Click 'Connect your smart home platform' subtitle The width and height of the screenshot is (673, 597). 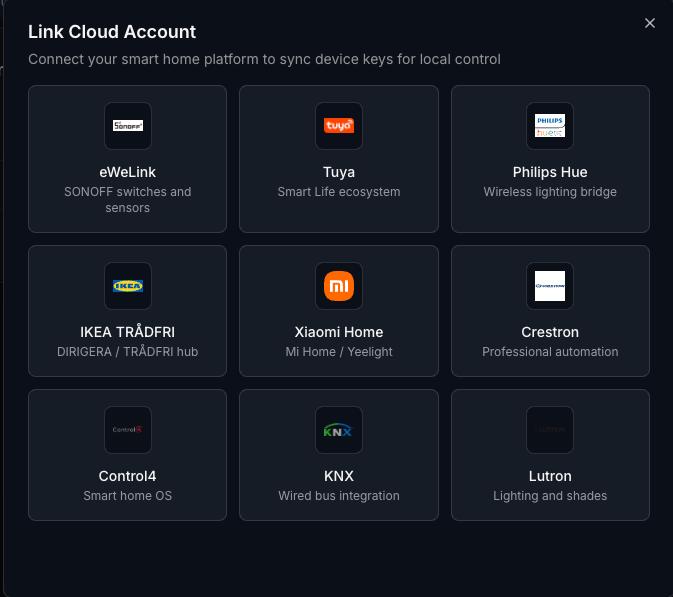[264, 59]
